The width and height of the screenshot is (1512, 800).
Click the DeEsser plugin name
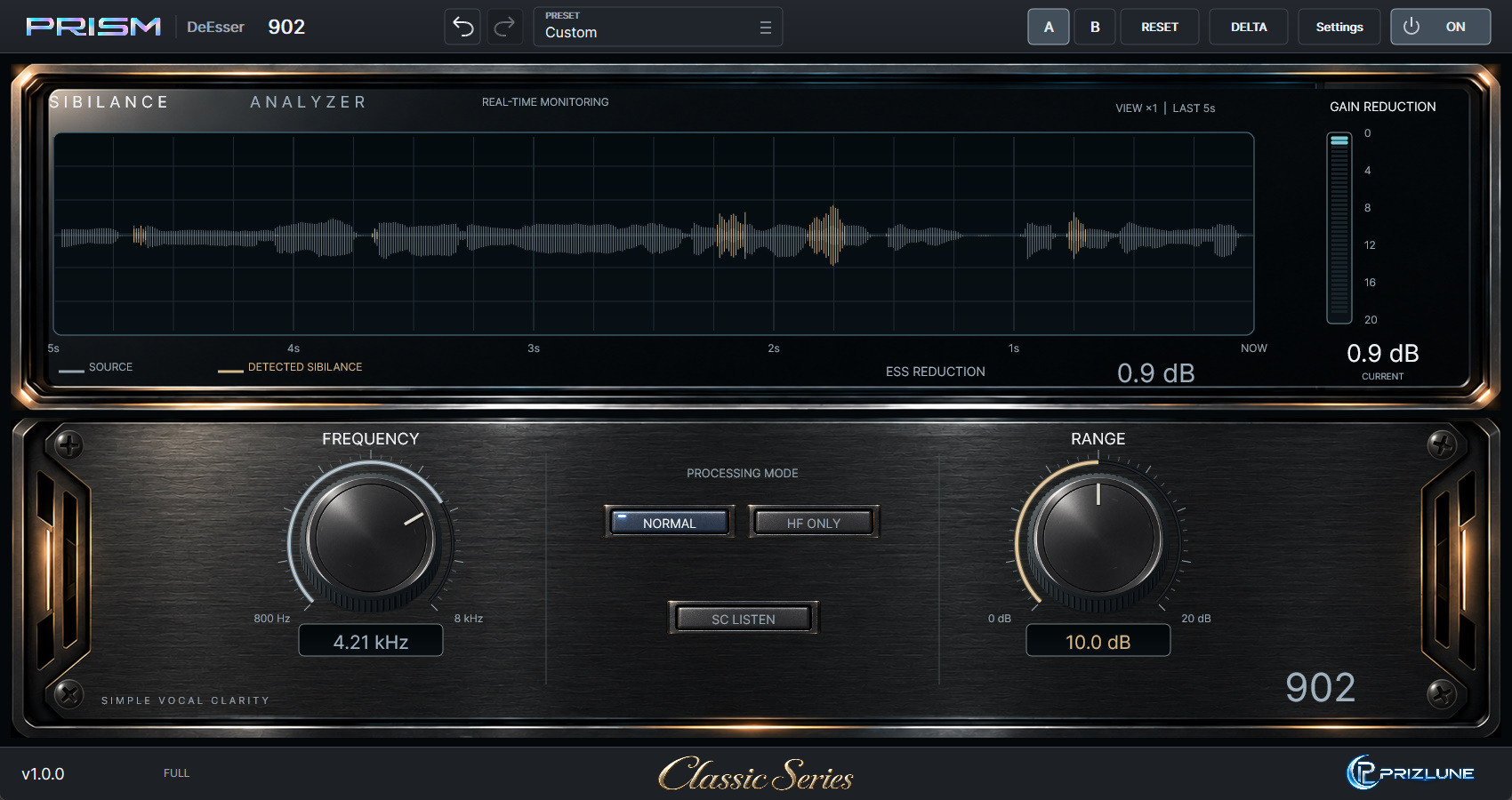(215, 28)
